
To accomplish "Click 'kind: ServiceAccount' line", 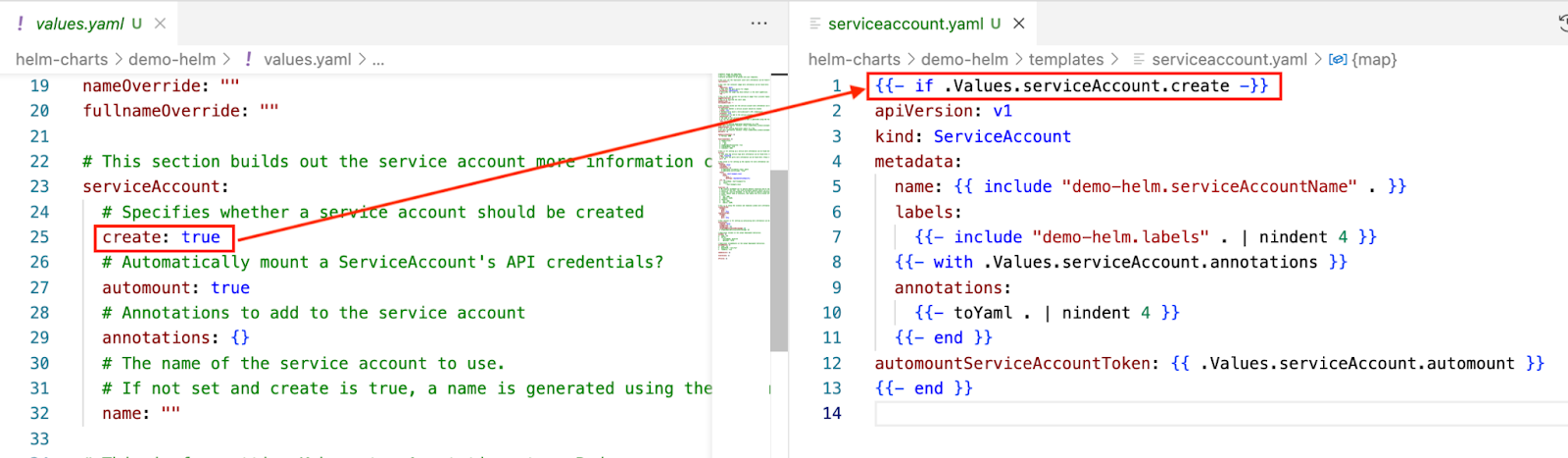I will tap(973, 137).
